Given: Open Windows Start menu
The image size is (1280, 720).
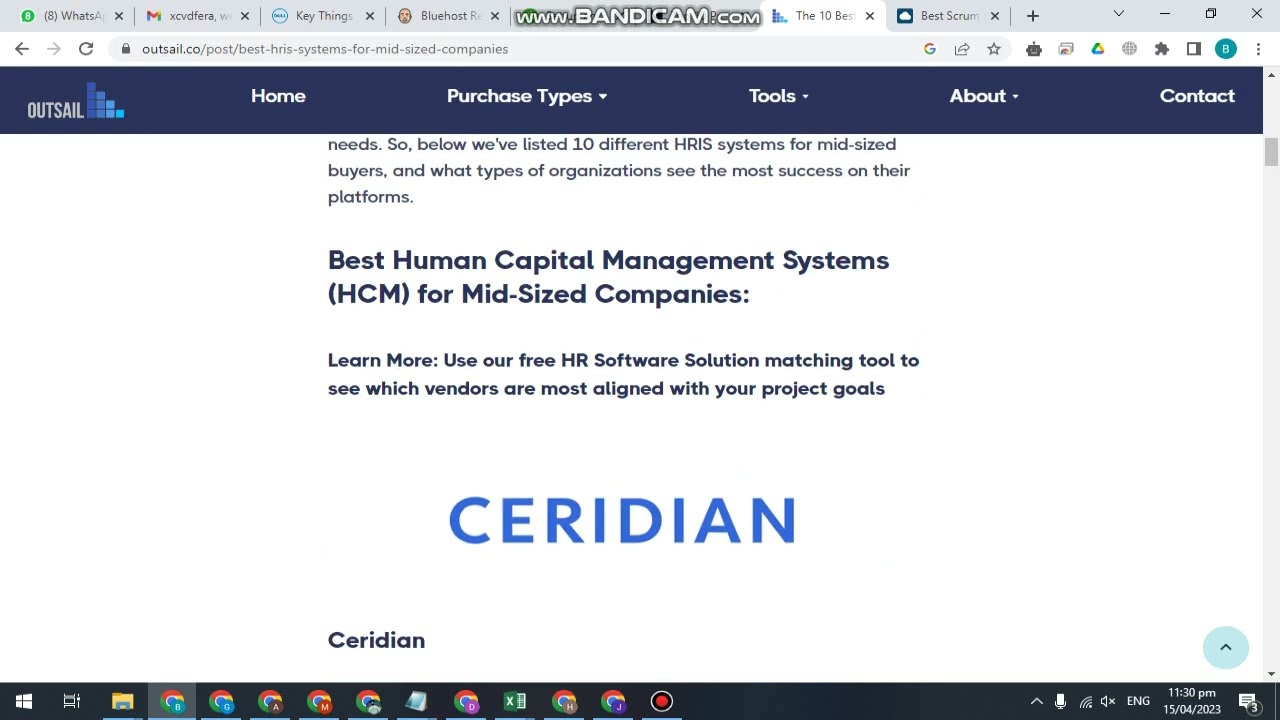Looking at the screenshot, I should pos(24,701).
